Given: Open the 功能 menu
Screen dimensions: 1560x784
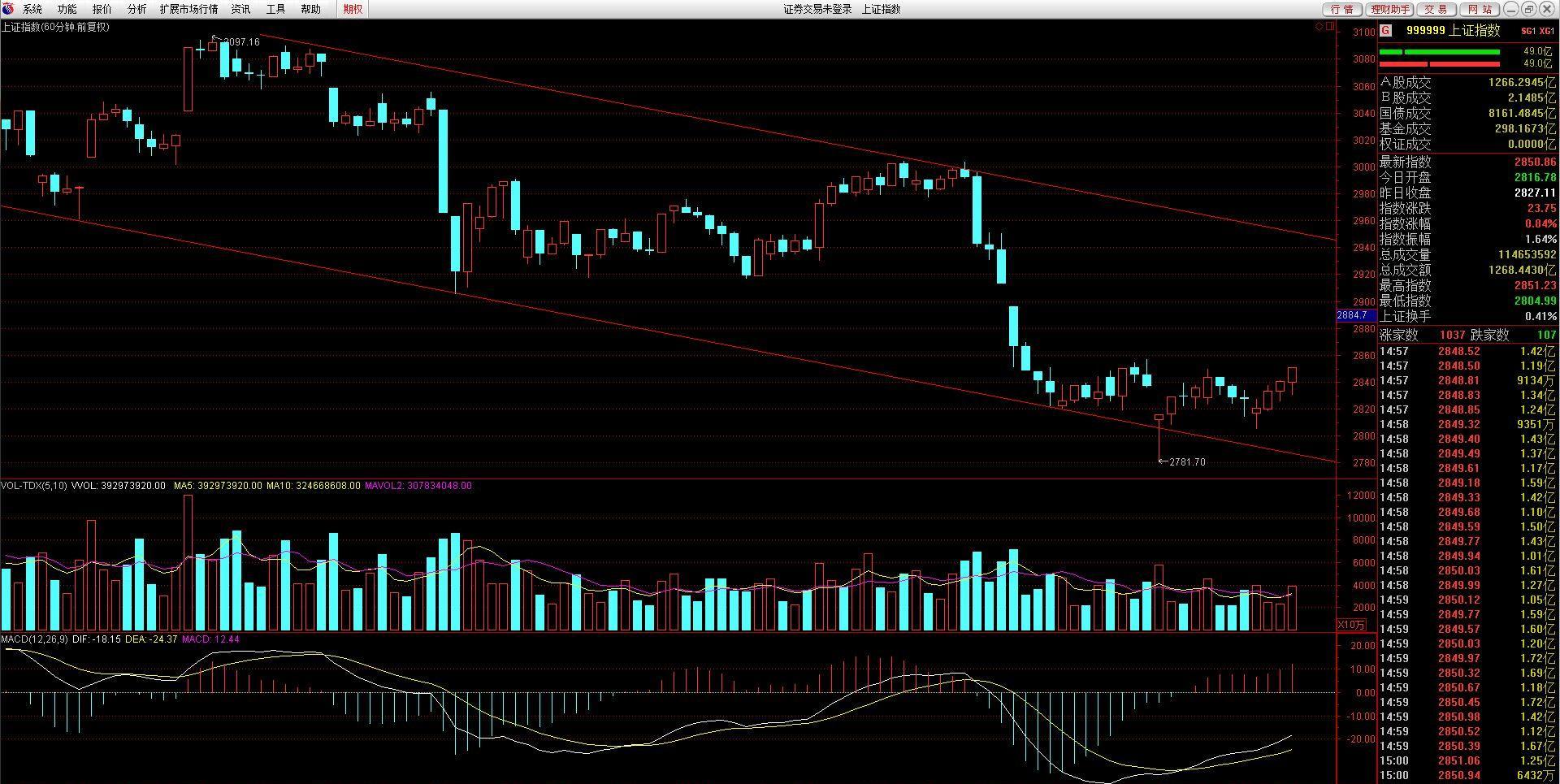Looking at the screenshot, I should (67, 9).
